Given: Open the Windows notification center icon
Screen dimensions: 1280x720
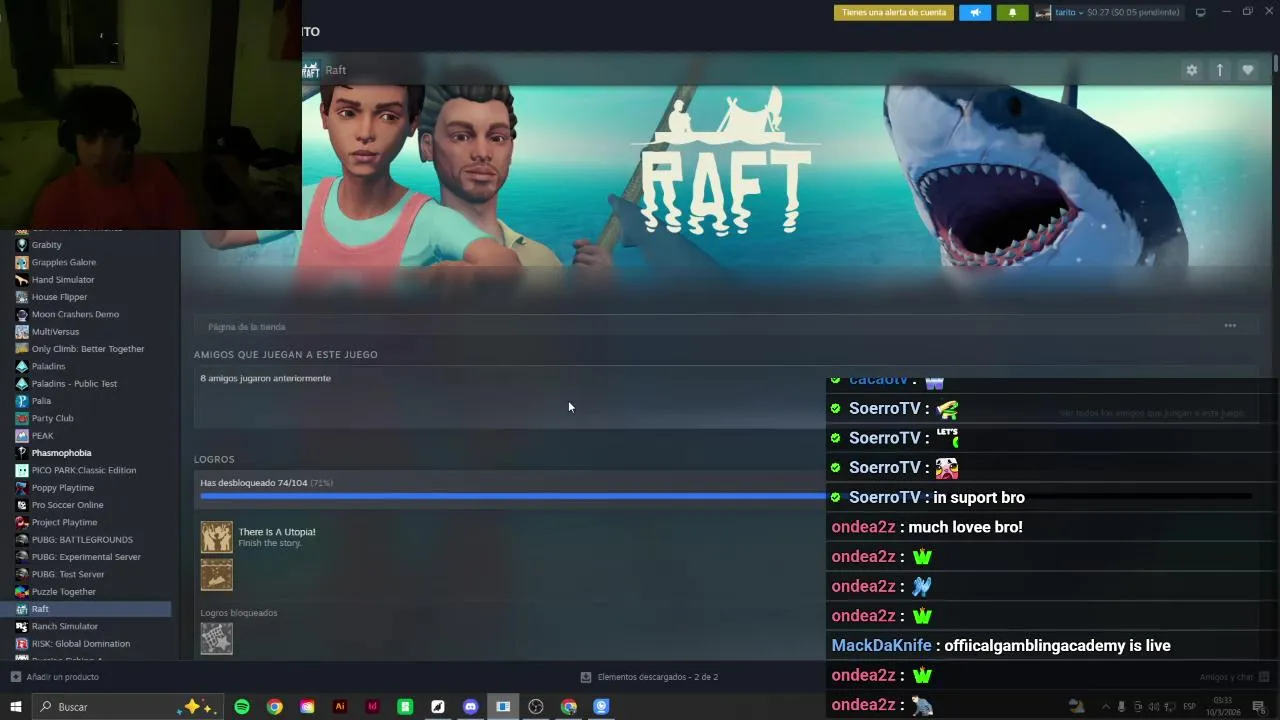Looking at the screenshot, I should 1259,707.
